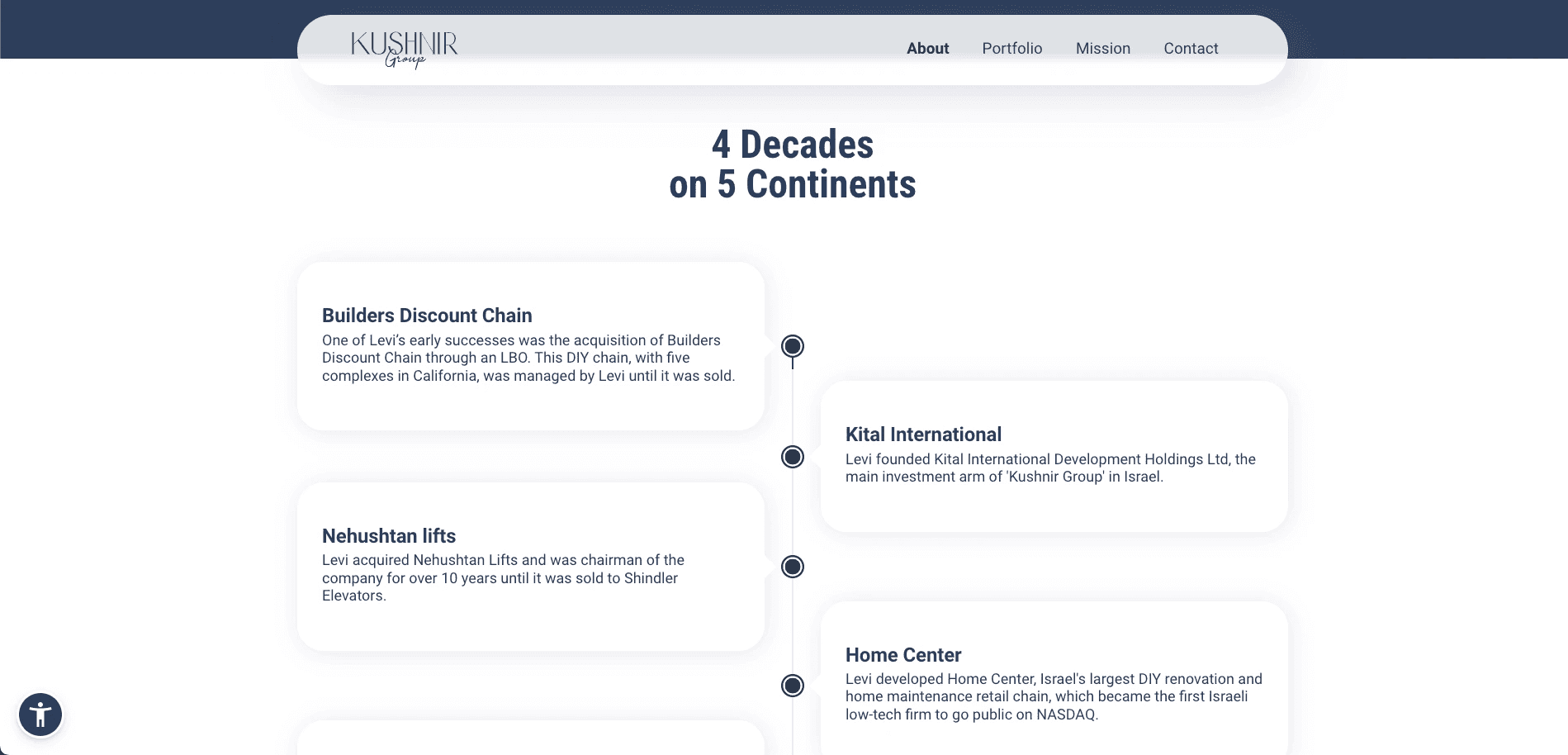Image resolution: width=1568 pixels, height=755 pixels.
Task: Click the Home Center heading
Action: click(903, 655)
